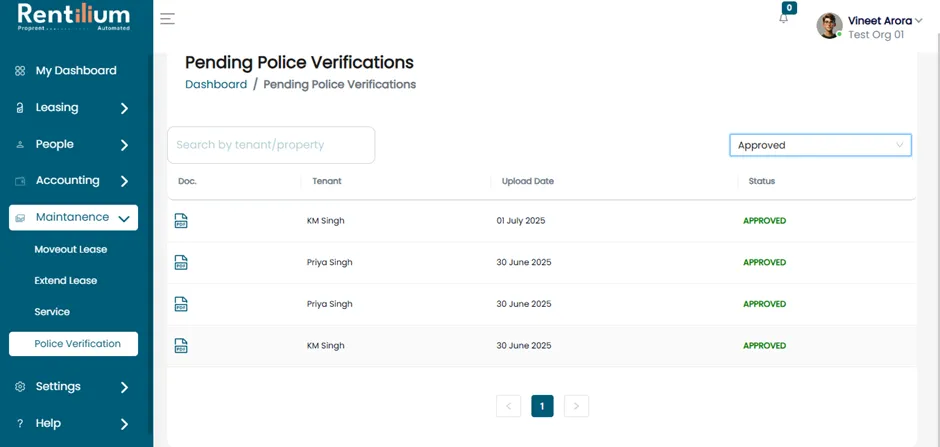Click the My Dashboard grid icon
This screenshot has height=447, width=940.
coord(20,71)
